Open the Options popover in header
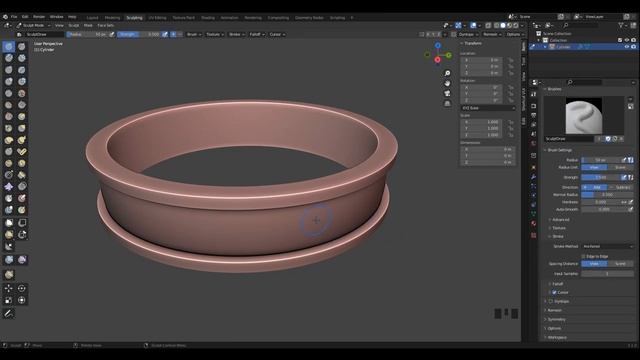Screen dimensions: 640x360 (x=515, y=35)
